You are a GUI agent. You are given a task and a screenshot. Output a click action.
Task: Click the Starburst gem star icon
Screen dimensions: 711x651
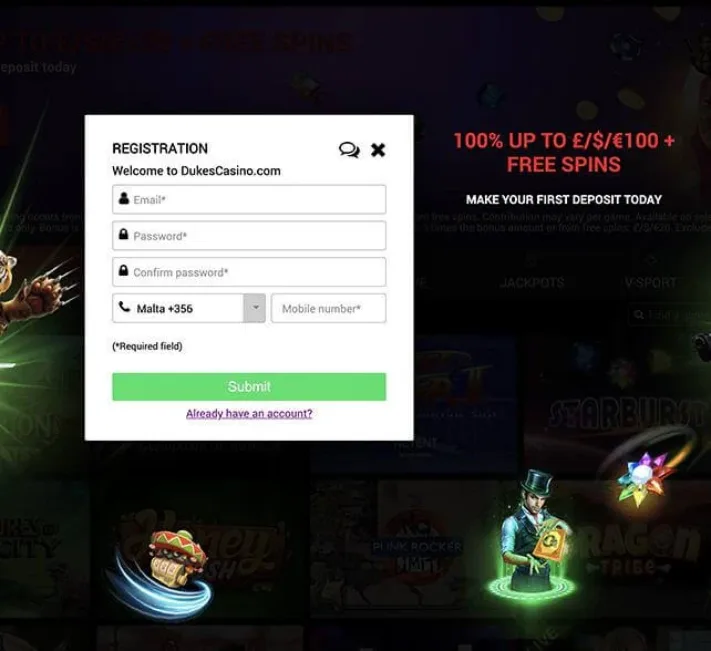(x=642, y=478)
